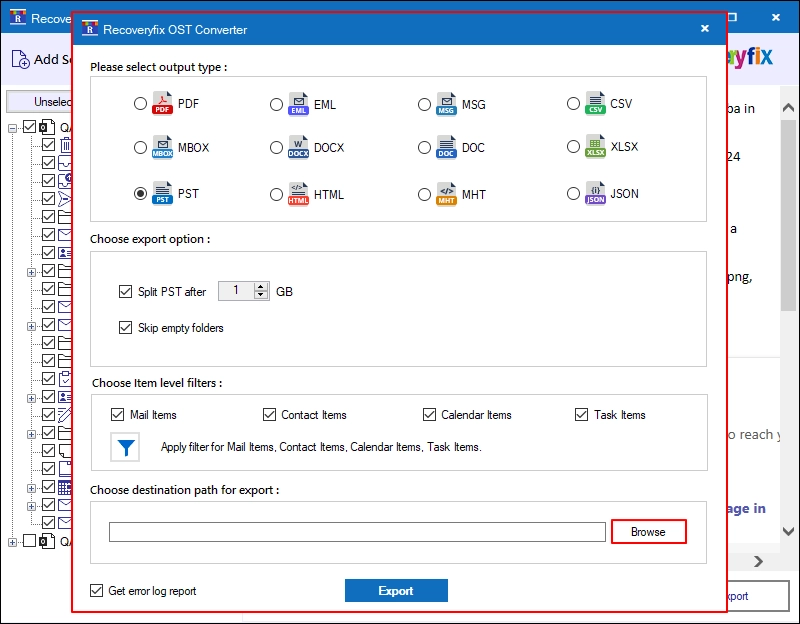Click the JSON file format icon
This screenshot has width=800, height=624.
595,193
